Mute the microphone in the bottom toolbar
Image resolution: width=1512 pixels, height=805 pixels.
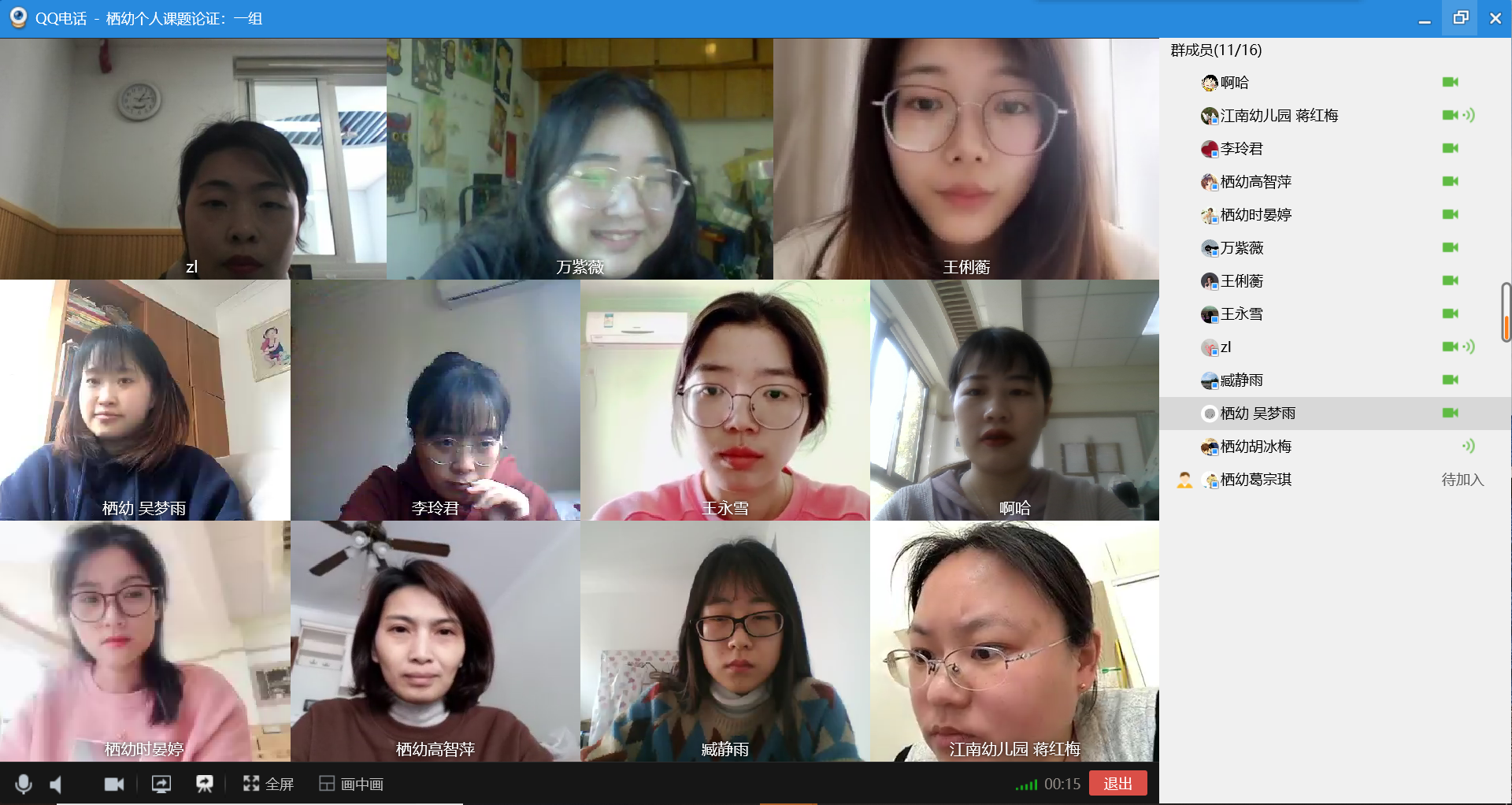tap(24, 784)
